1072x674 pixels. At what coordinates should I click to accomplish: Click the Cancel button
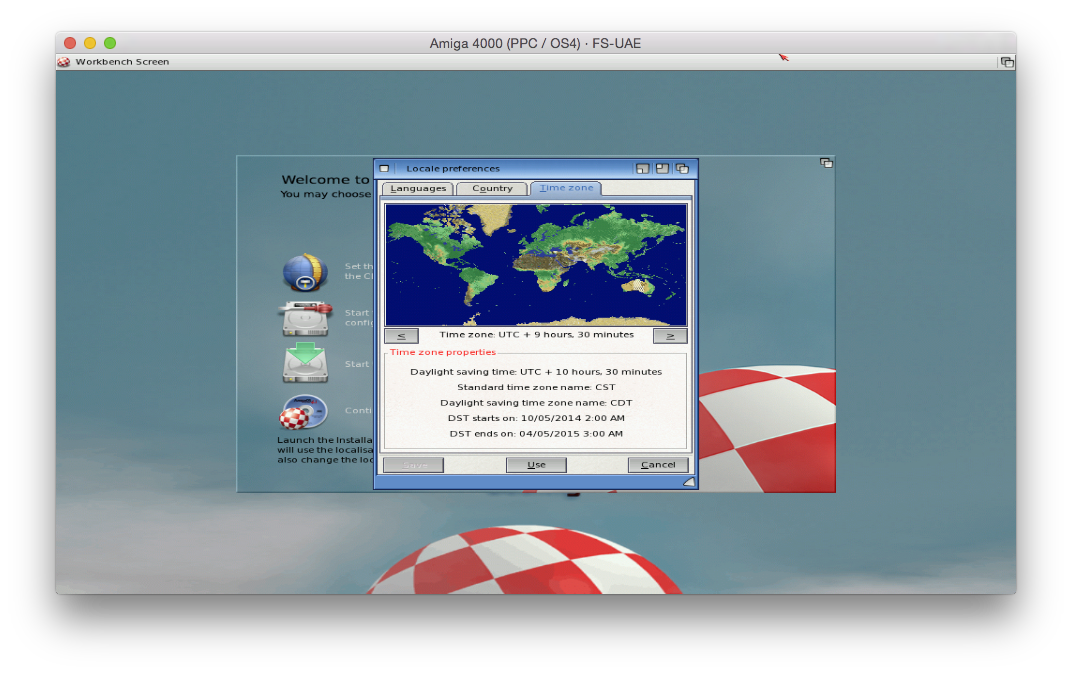pos(658,465)
